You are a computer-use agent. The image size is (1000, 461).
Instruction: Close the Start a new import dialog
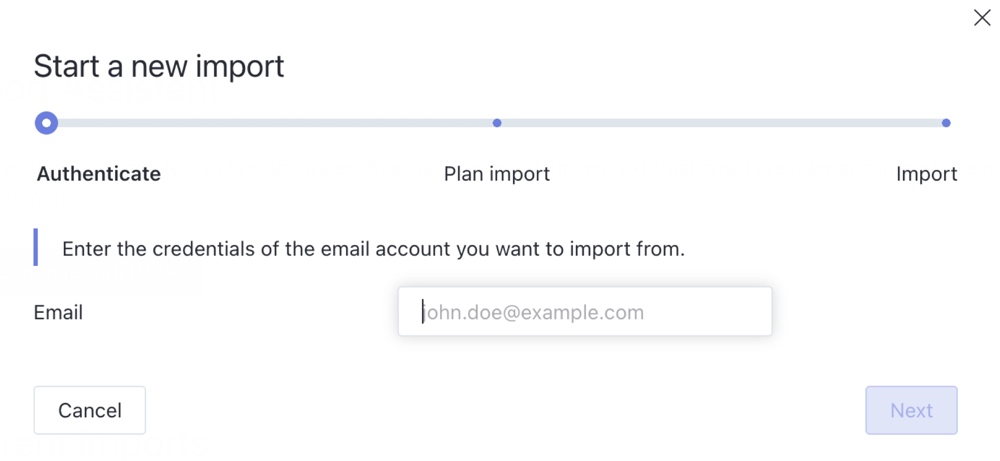(x=982, y=18)
